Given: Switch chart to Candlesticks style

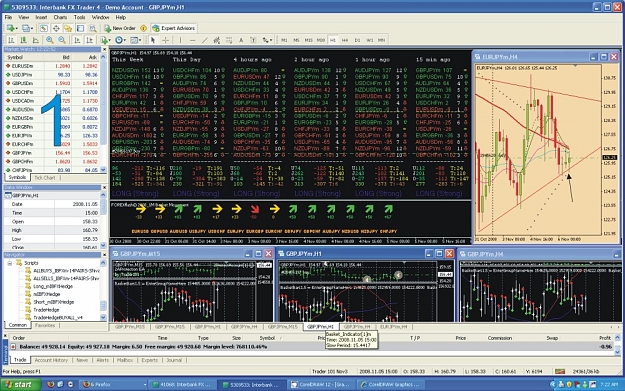Looking at the screenshot, I should 24,40.
